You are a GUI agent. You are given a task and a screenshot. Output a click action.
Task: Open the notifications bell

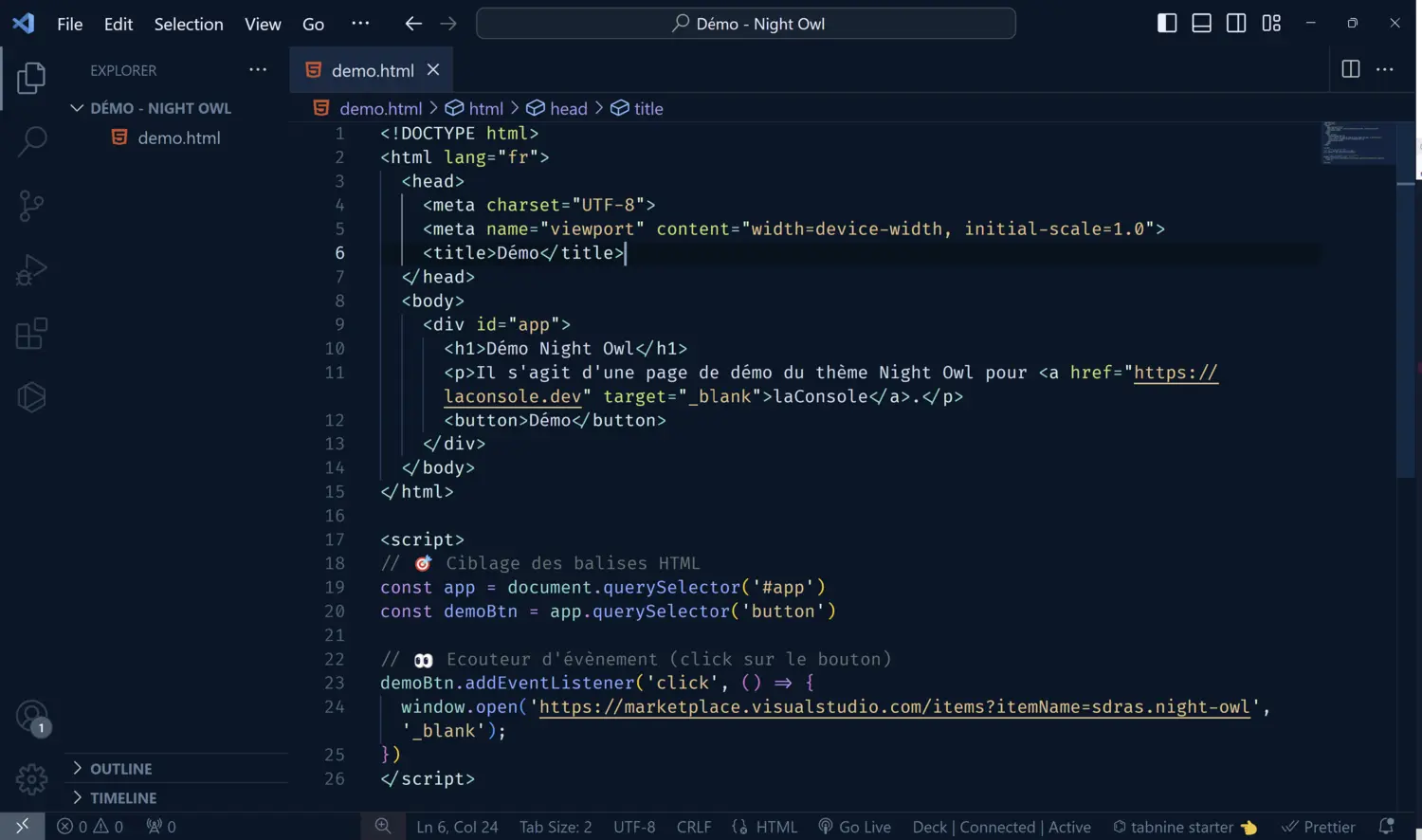pos(1386,827)
